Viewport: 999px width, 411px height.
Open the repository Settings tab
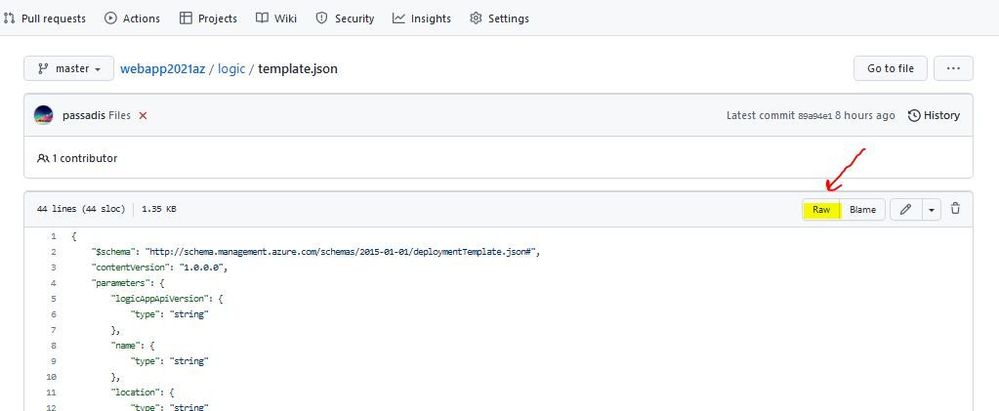tap(500, 18)
